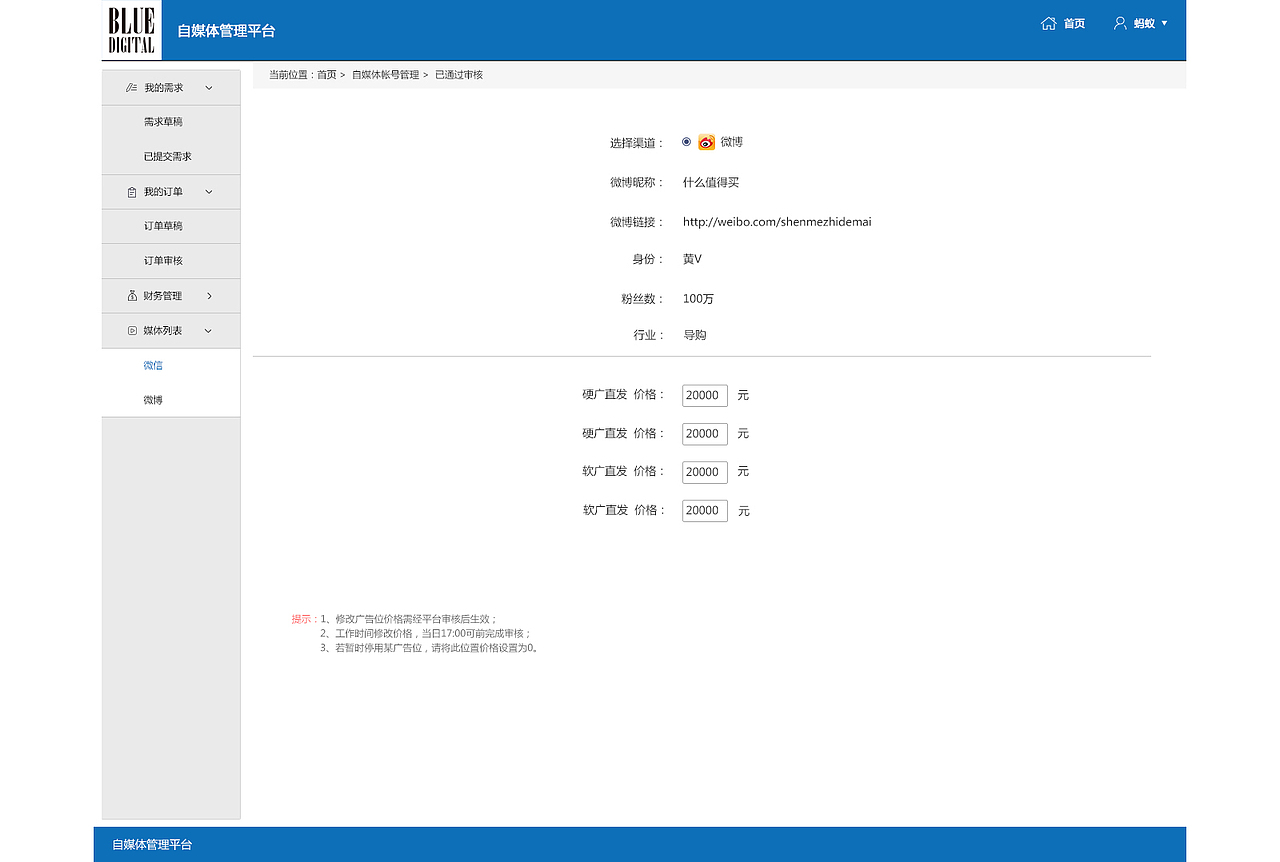Click the footer text 自媒体管理平台
The width and height of the screenshot is (1280, 862).
152,845
